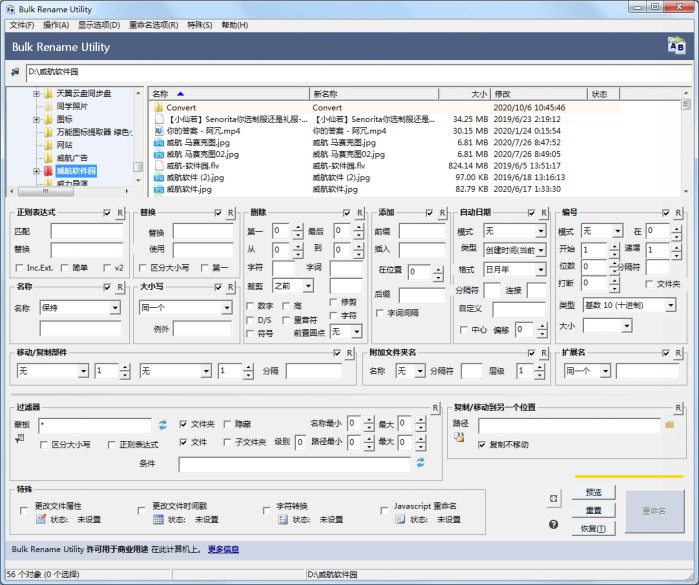Click the R reset button in the RegEx panel

(x=120, y=213)
